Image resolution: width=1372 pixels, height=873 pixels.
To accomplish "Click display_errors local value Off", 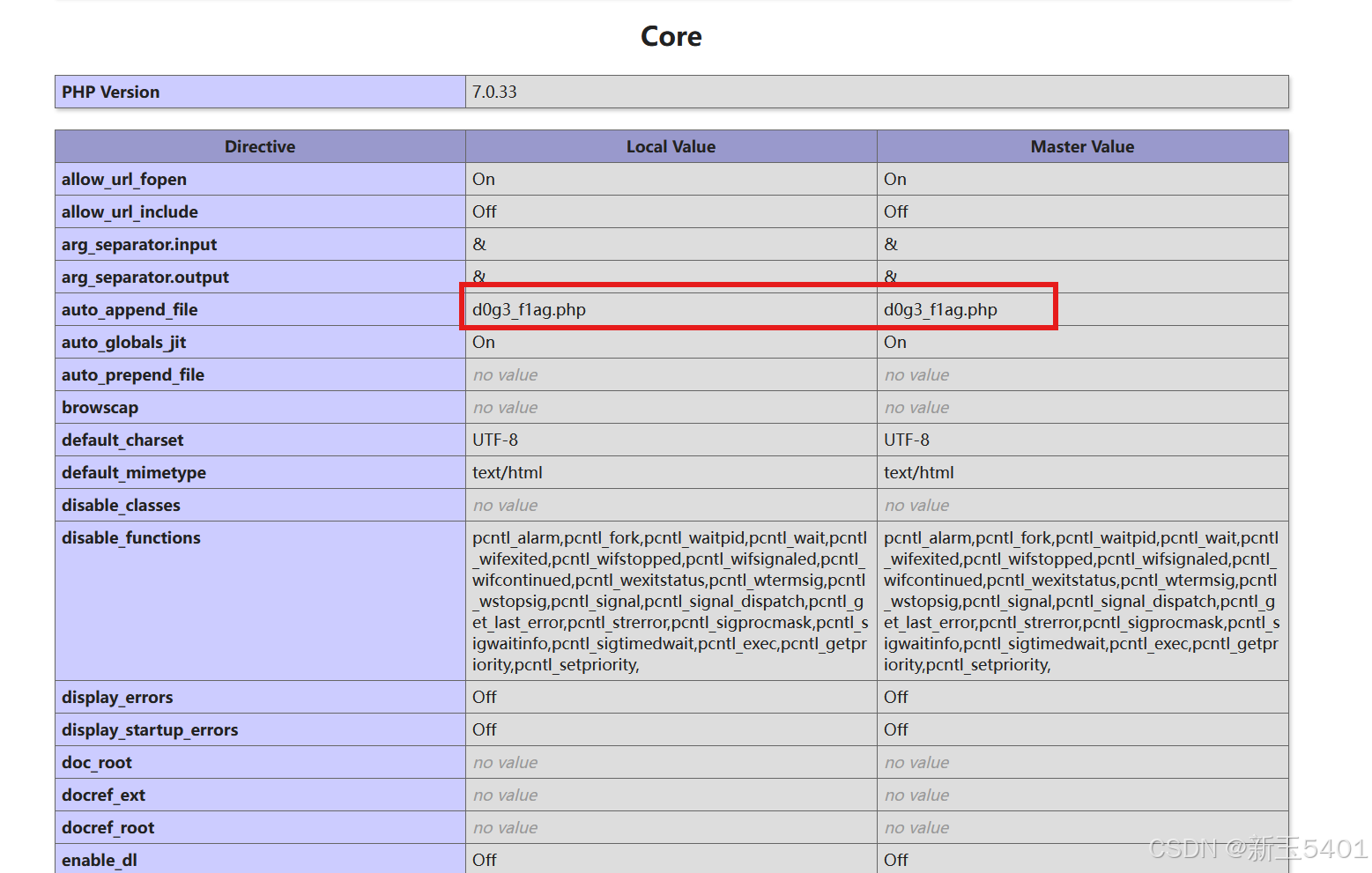I will [484, 697].
